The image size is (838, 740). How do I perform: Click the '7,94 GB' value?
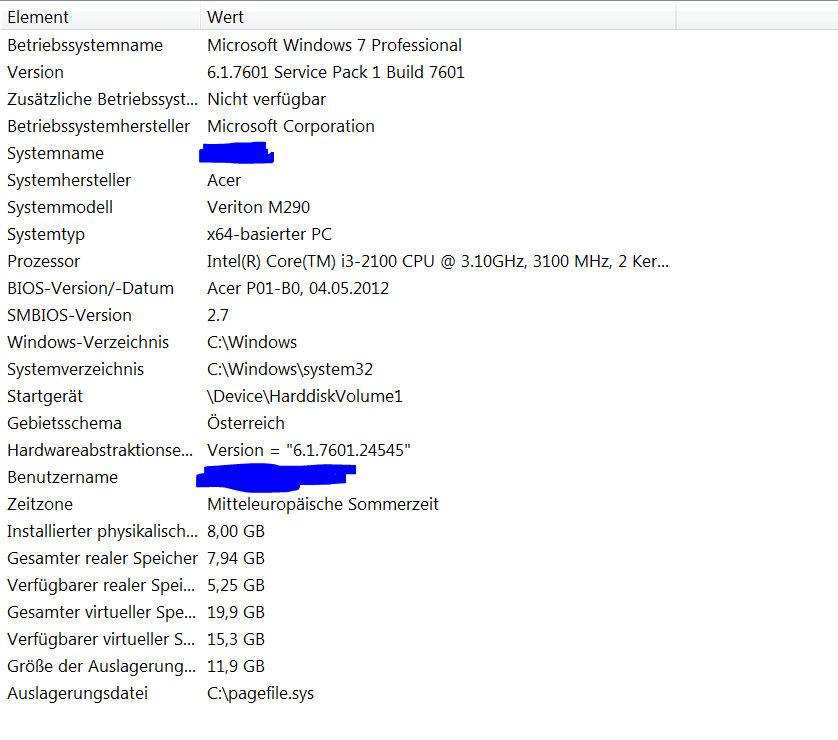coord(236,558)
